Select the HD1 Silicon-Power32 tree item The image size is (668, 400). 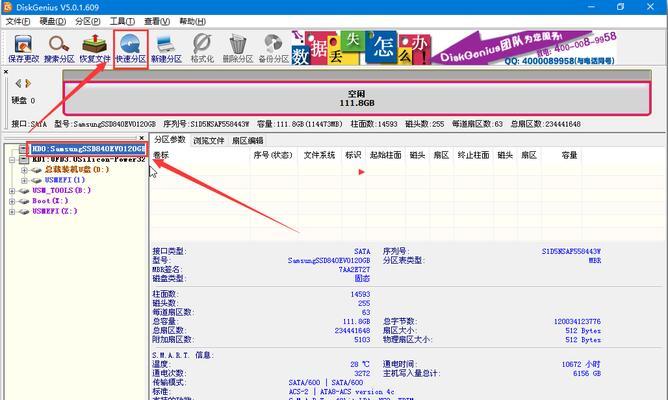(89, 160)
